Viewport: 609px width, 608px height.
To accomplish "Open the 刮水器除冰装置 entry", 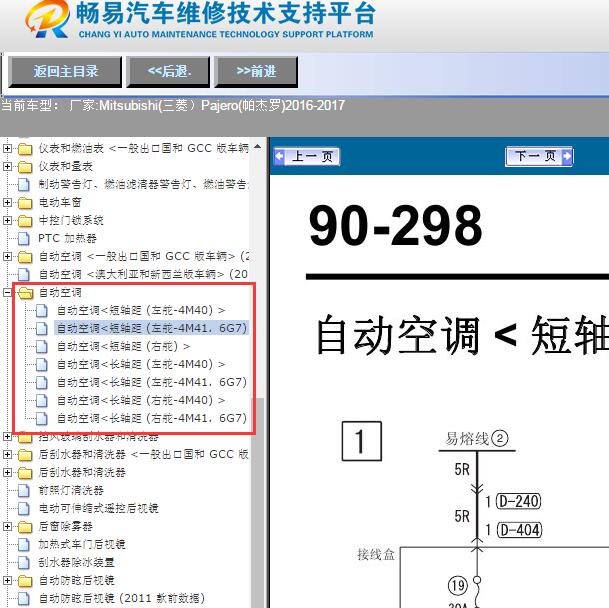I will tap(76, 563).
